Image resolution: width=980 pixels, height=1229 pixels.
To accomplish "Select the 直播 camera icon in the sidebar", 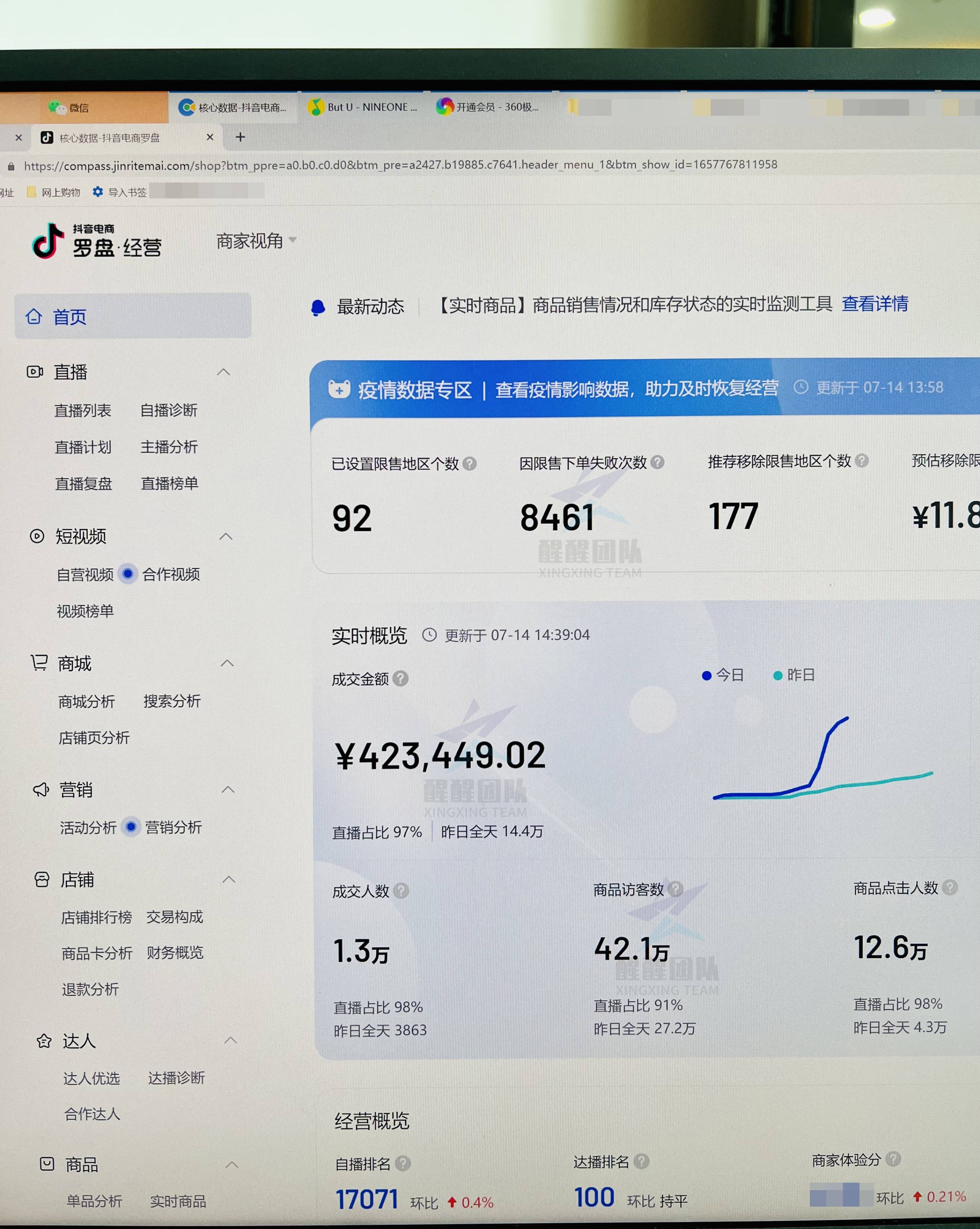I will coord(35,372).
